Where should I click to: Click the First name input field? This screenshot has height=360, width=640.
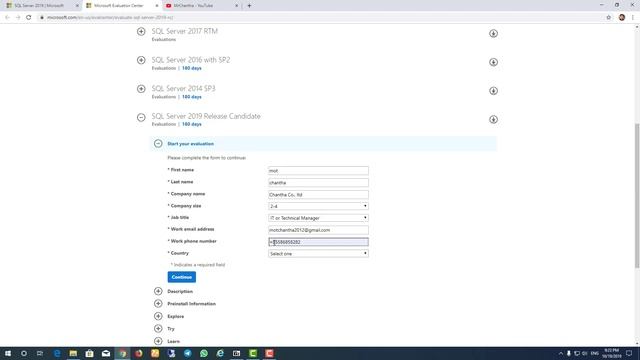(318, 171)
